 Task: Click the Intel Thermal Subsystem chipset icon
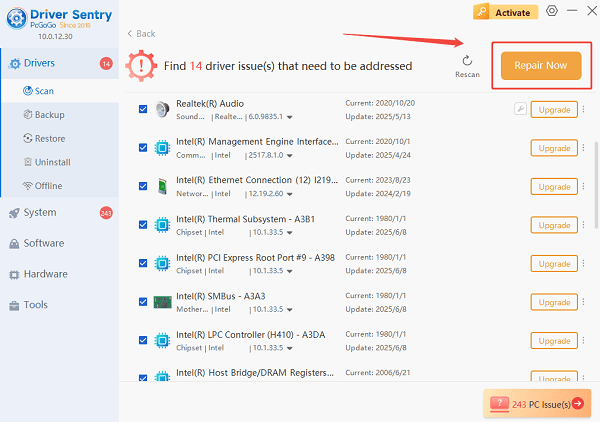pyautogui.click(x=162, y=225)
